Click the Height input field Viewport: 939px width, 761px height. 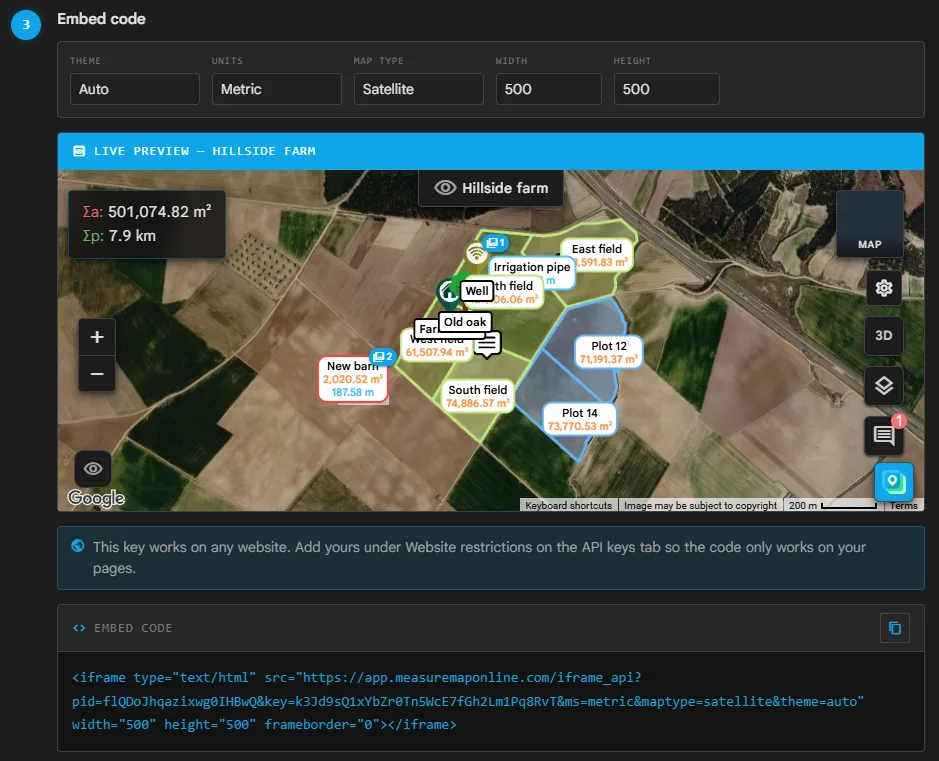tap(667, 89)
